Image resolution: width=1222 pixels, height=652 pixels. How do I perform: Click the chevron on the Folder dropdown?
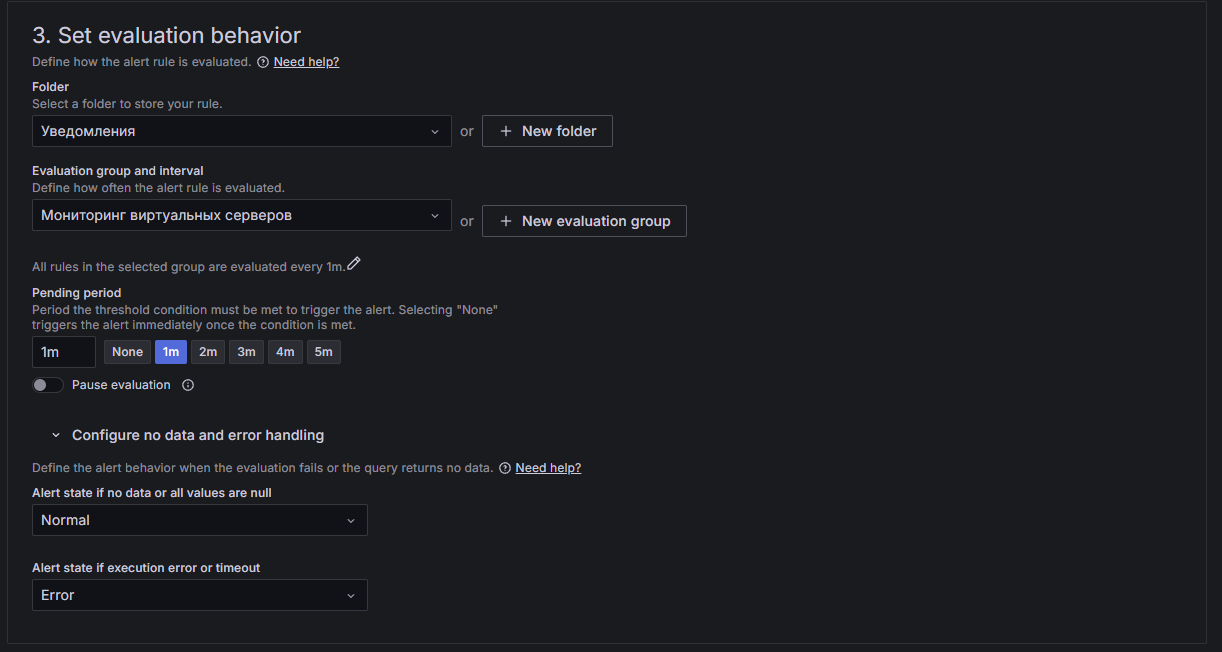click(x=435, y=131)
